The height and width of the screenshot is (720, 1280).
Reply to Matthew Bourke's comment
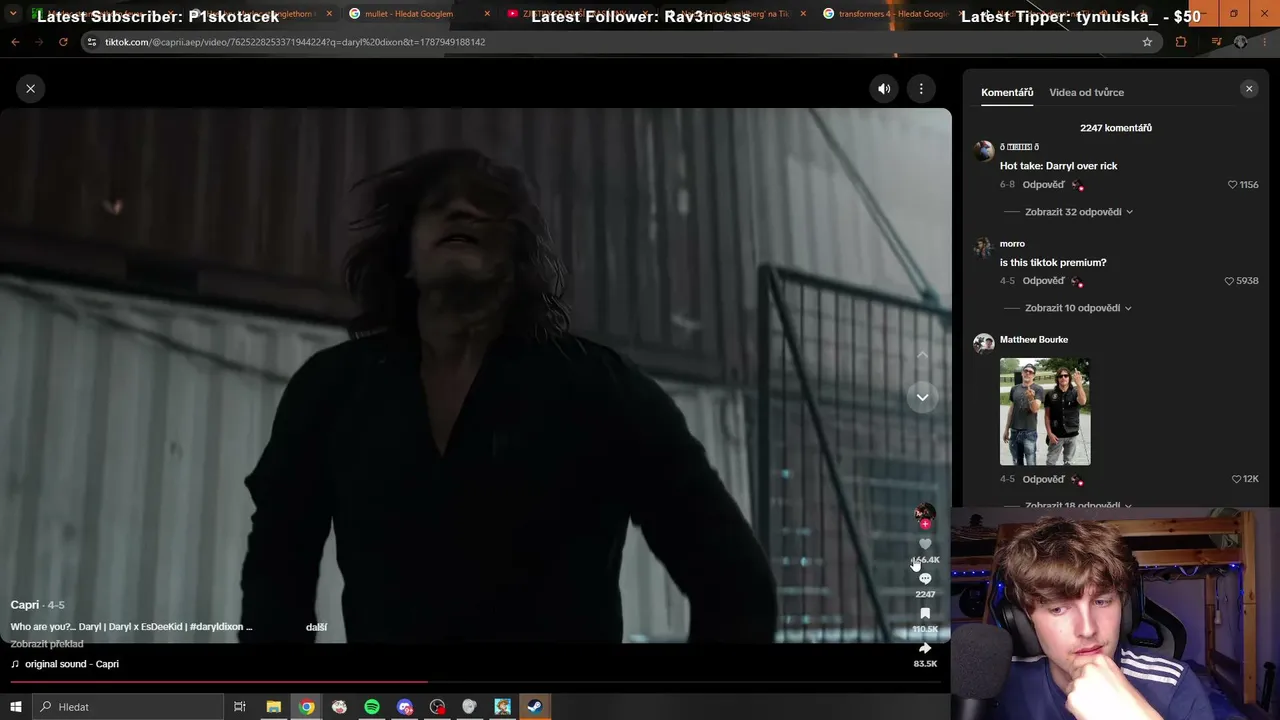[x=1043, y=479]
